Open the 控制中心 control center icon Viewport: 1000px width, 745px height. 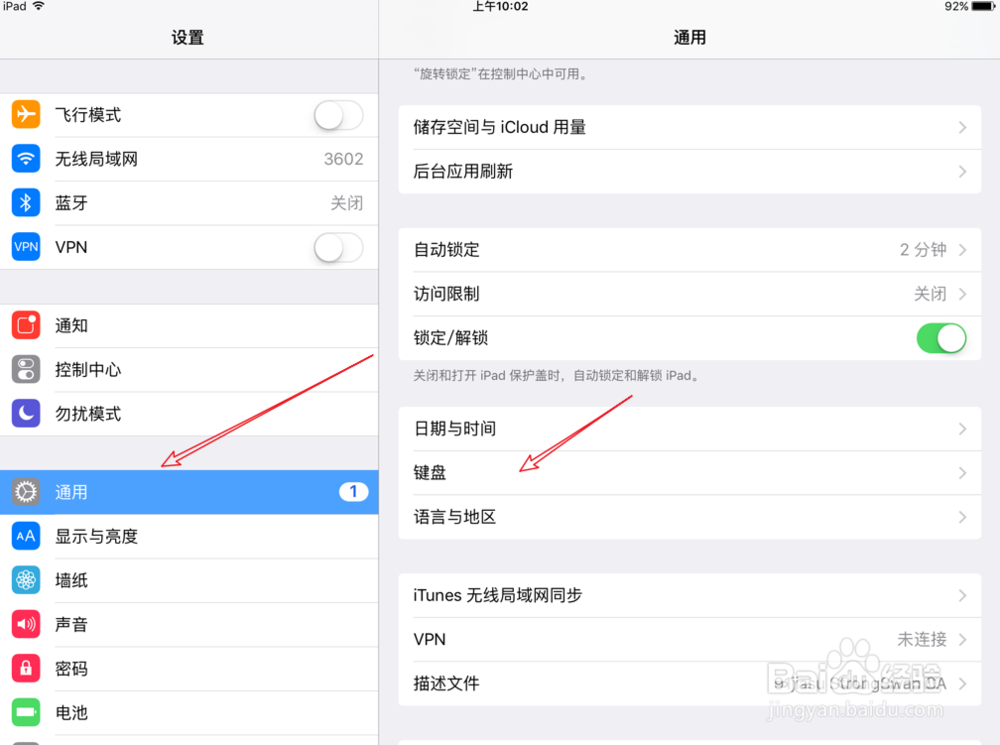tap(26, 369)
